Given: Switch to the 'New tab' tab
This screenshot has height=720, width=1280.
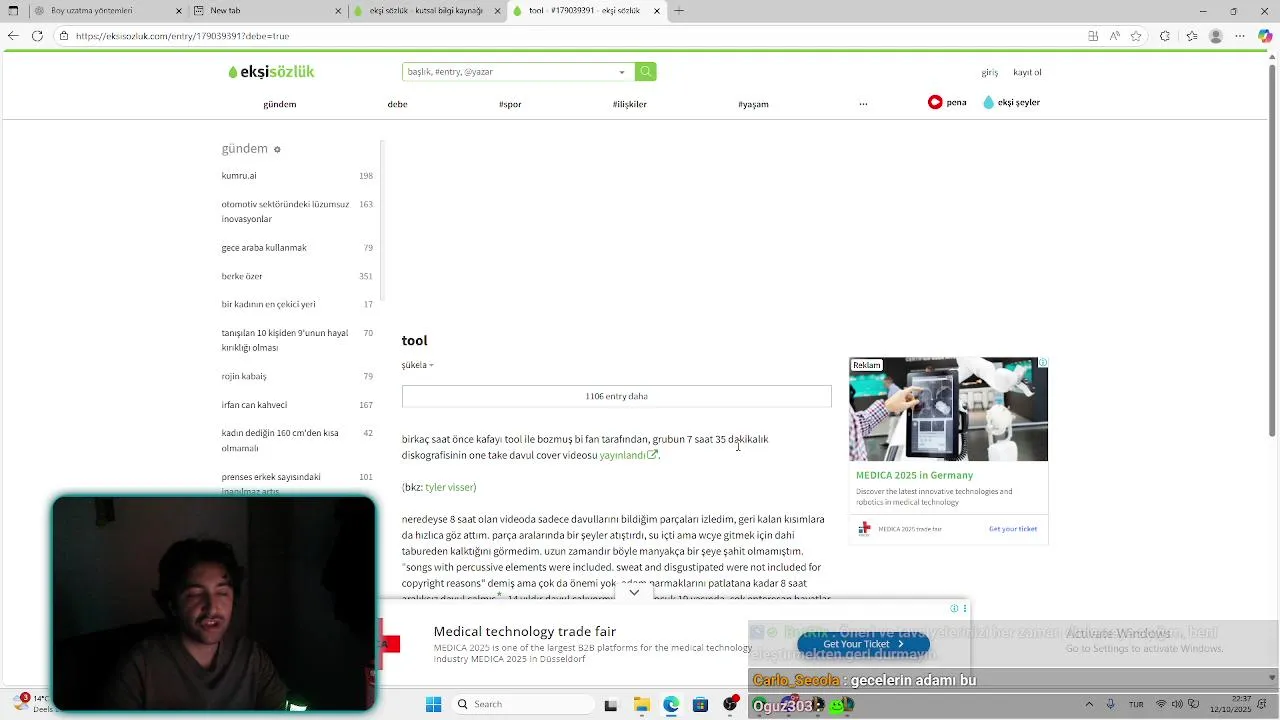Looking at the screenshot, I should [x=264, y=11].
